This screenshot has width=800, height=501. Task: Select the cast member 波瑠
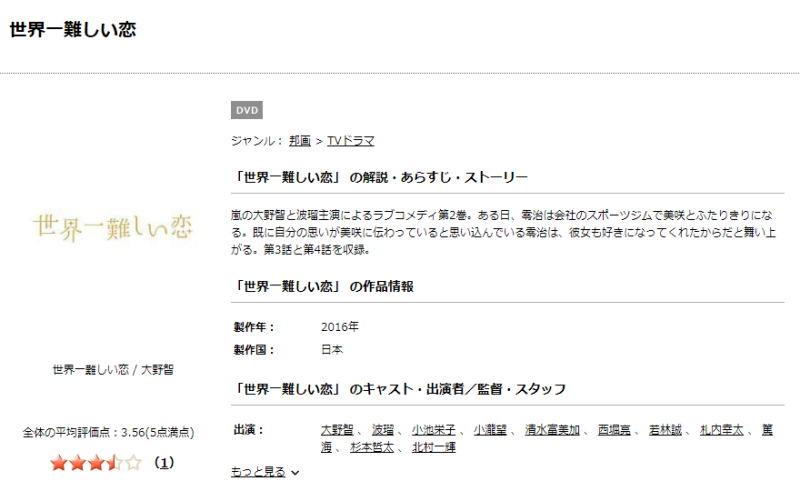tap(384, 430)
